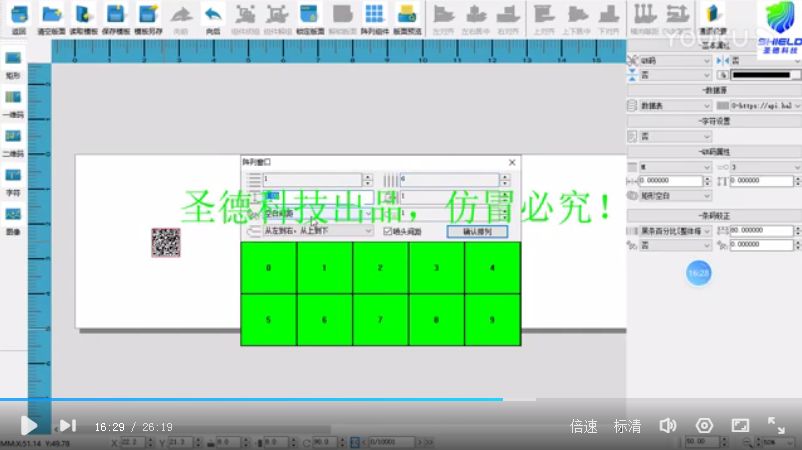Click the row count field showing 1
802x450 pixels.
point(312,179)
